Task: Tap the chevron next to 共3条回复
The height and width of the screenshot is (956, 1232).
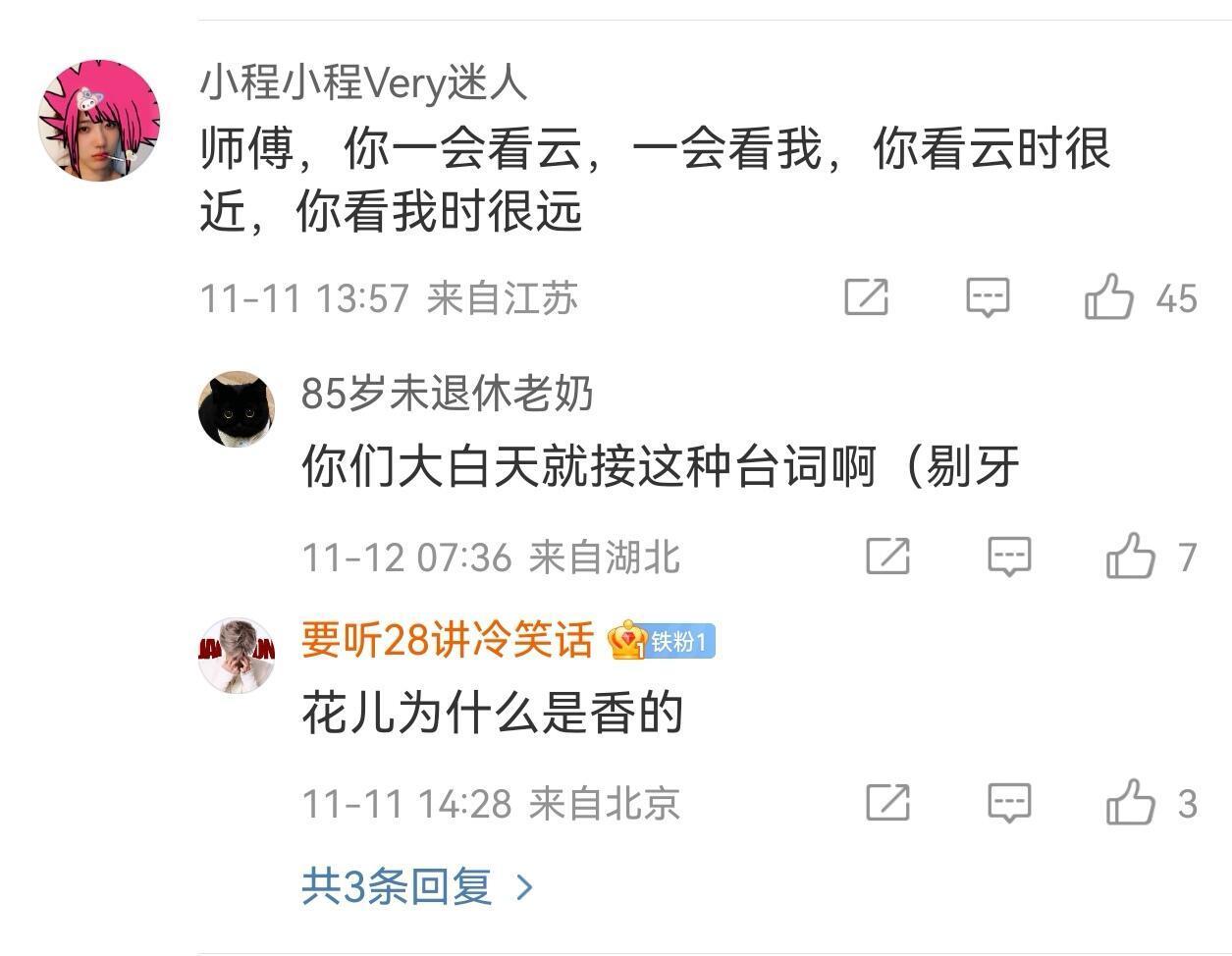Action: click(525, 887)
